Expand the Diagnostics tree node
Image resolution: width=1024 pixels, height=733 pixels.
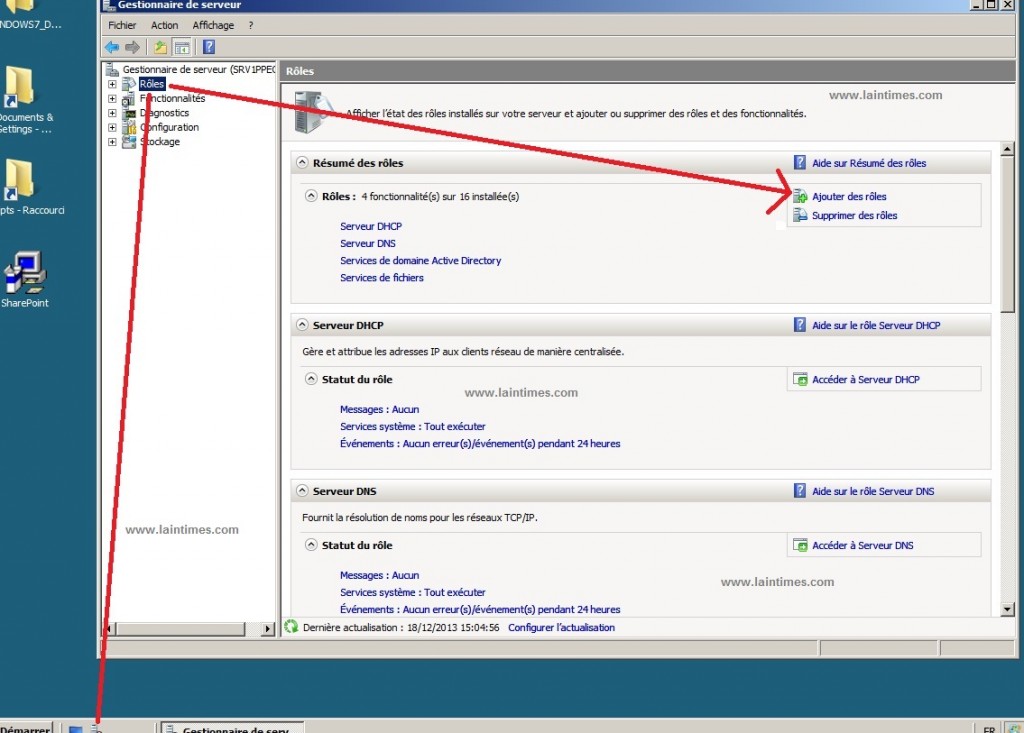coord(112,112)
